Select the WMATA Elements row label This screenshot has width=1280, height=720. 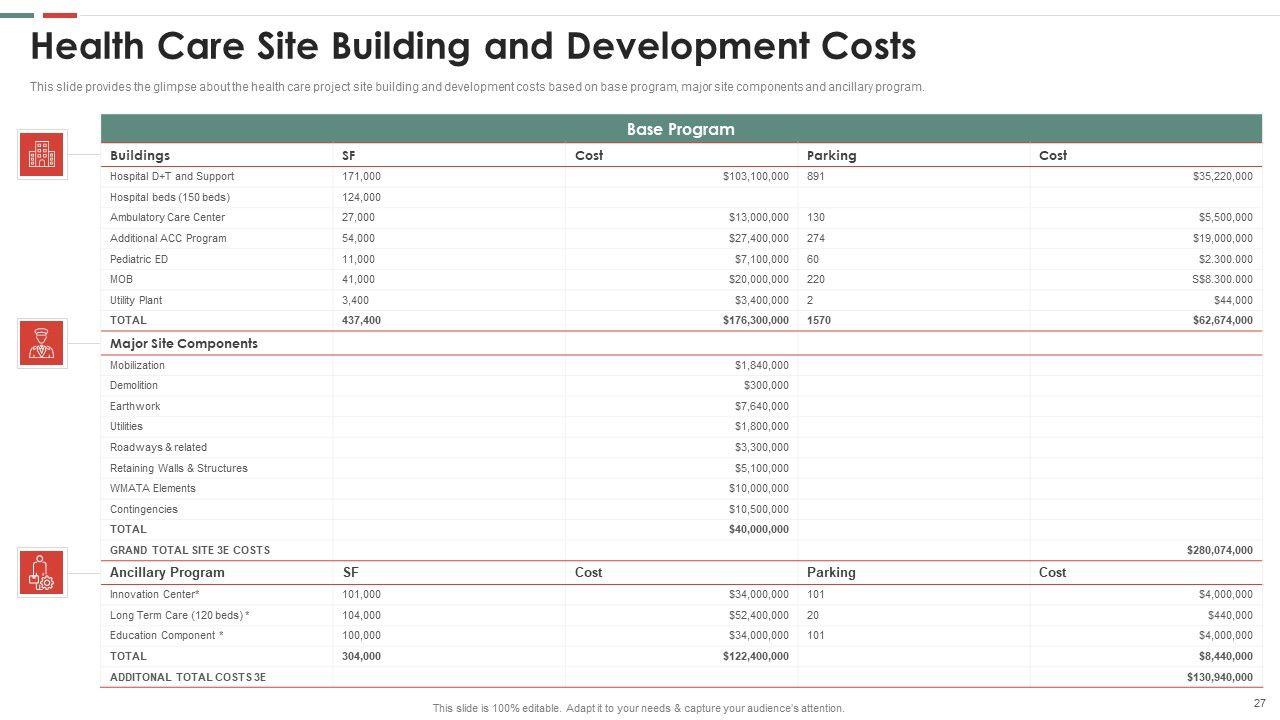[153, 489]
